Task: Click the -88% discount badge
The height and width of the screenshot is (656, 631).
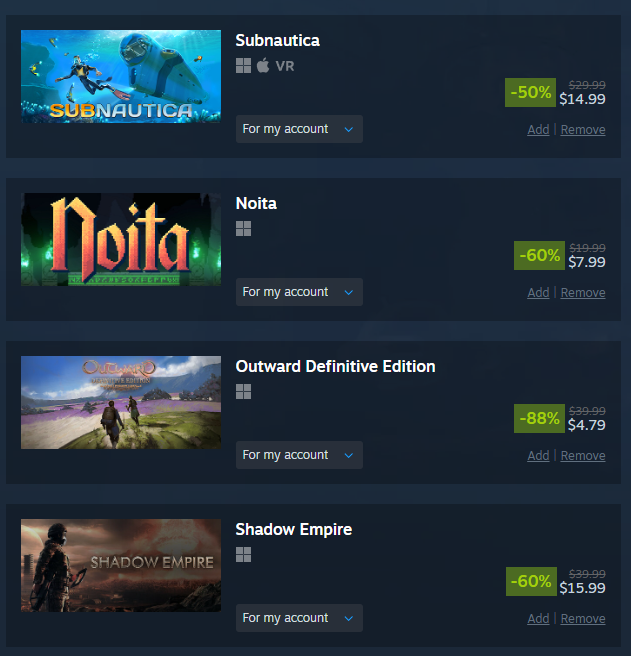Action: point(539,418)
